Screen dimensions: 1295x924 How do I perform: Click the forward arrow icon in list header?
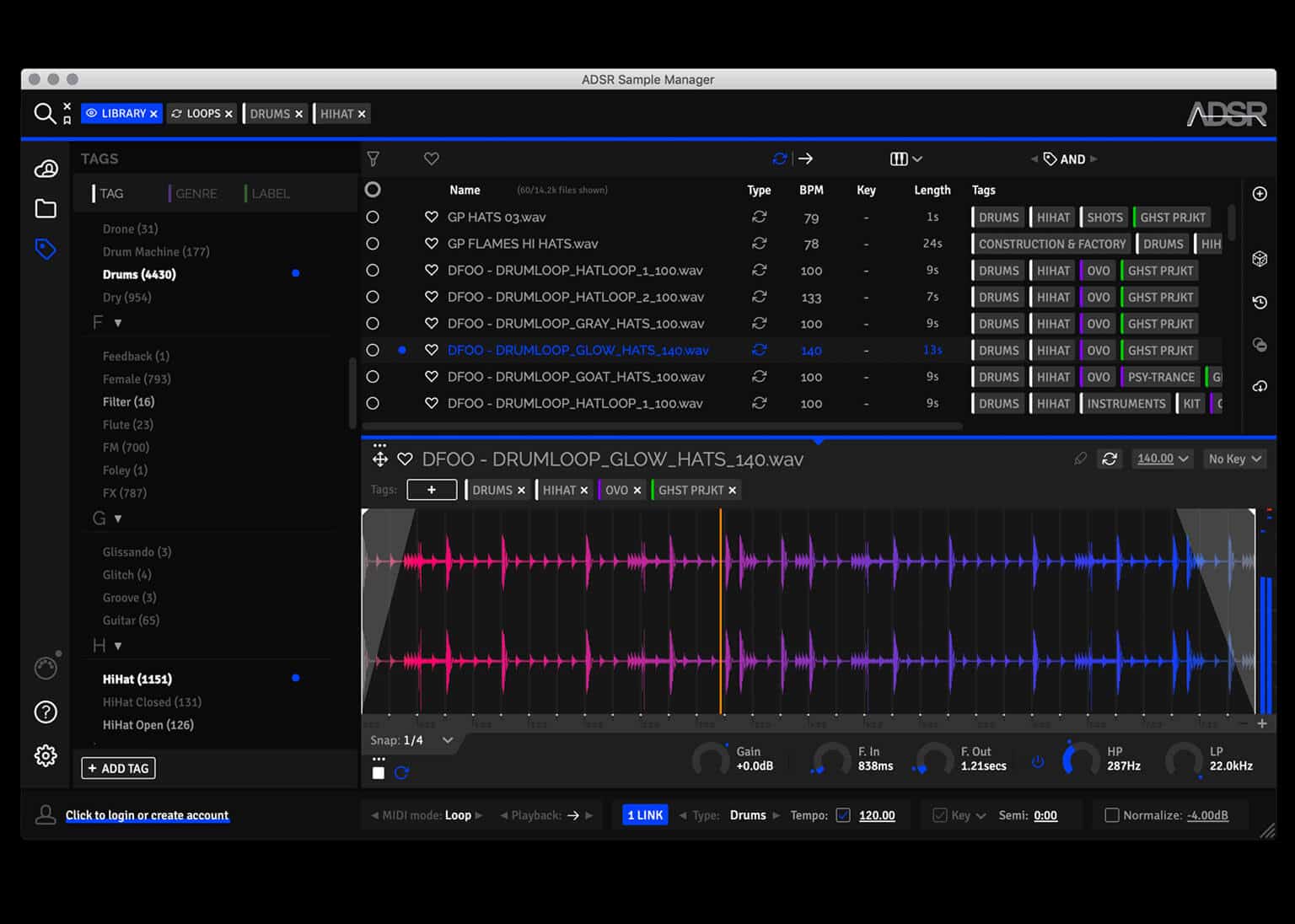805,158
